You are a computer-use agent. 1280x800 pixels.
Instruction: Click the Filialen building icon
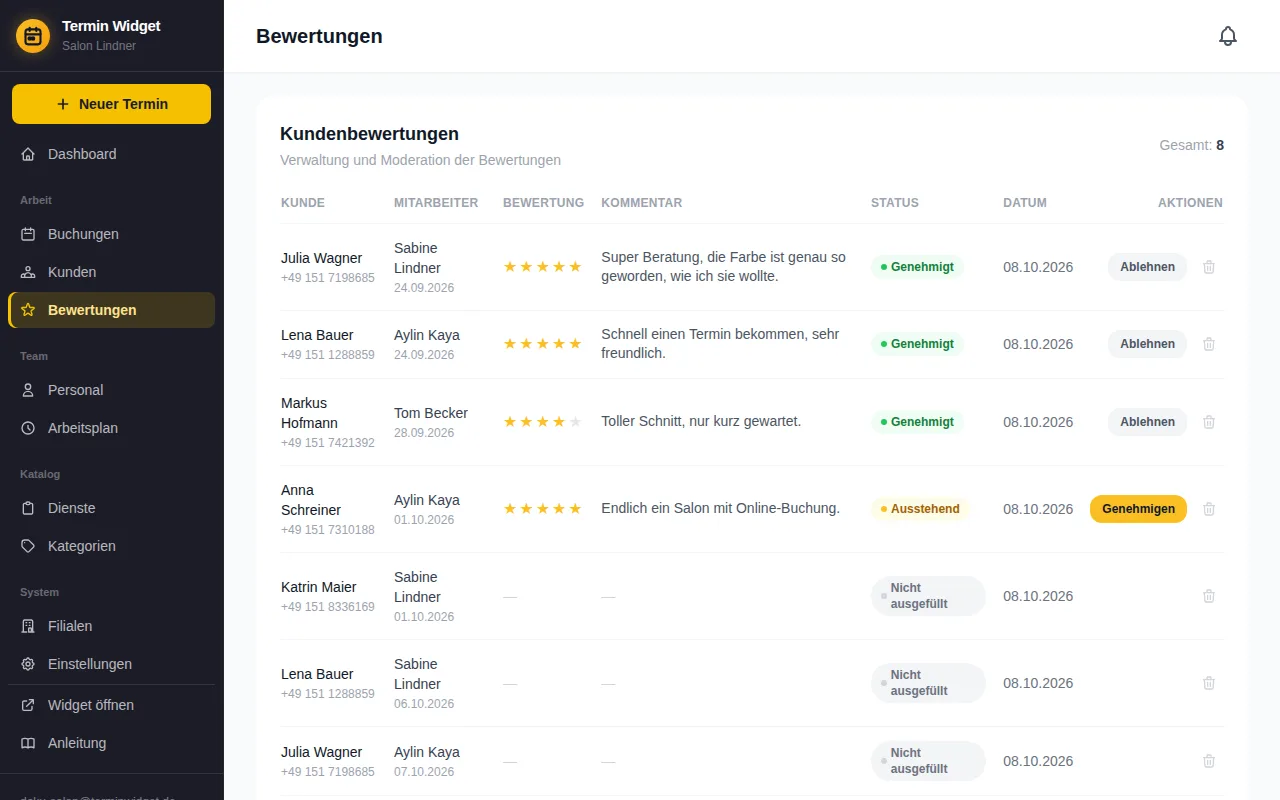28,626
